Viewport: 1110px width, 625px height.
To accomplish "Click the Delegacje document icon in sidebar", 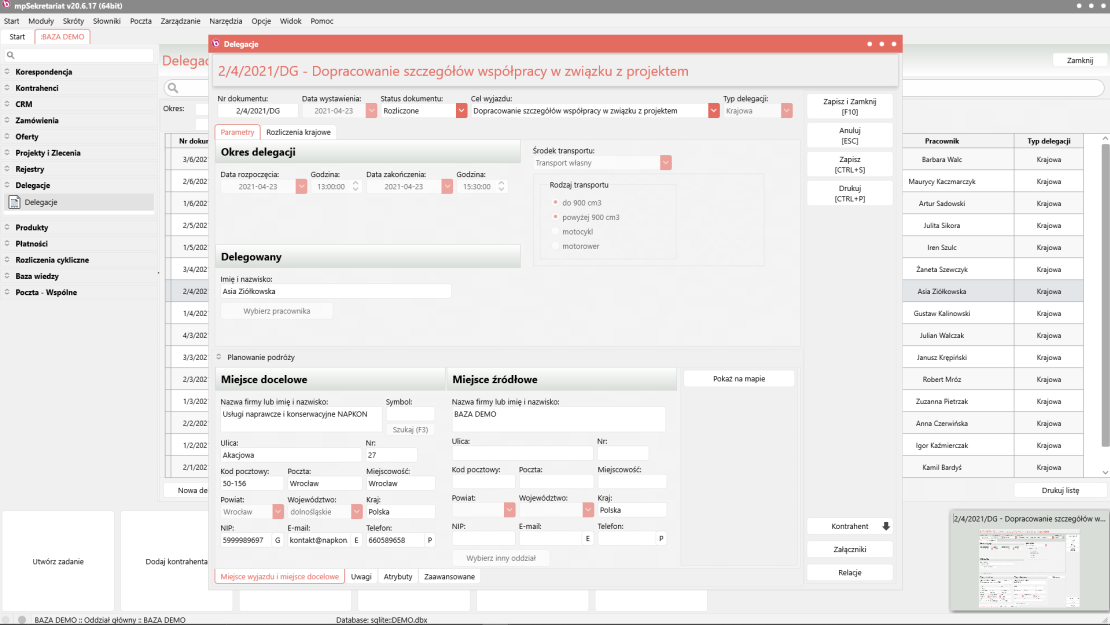I will point(14,202).
